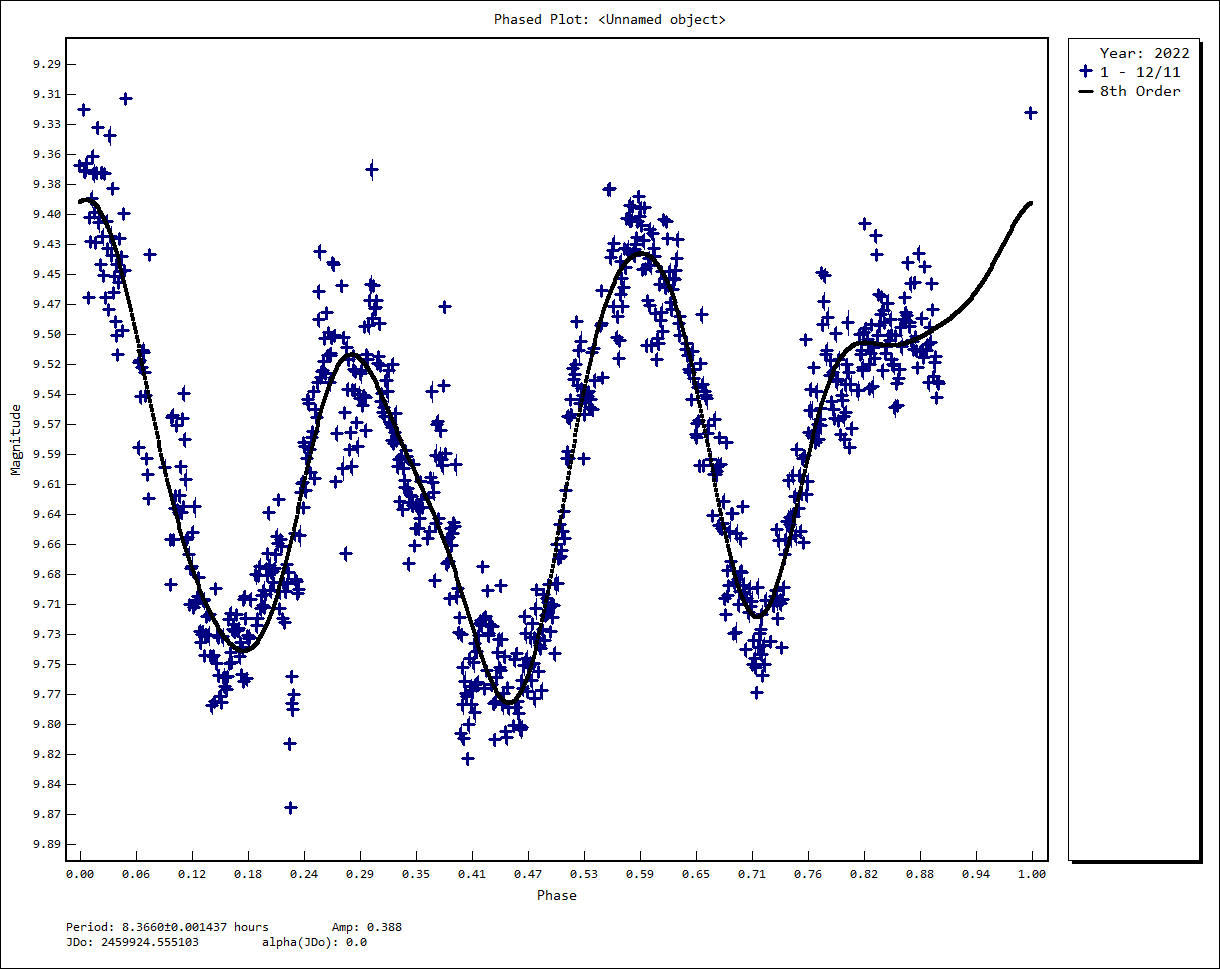Screen dimensions: 1220x969
Task: Click the 'Phase' x-axis label
Action: [x=556, y=895]
